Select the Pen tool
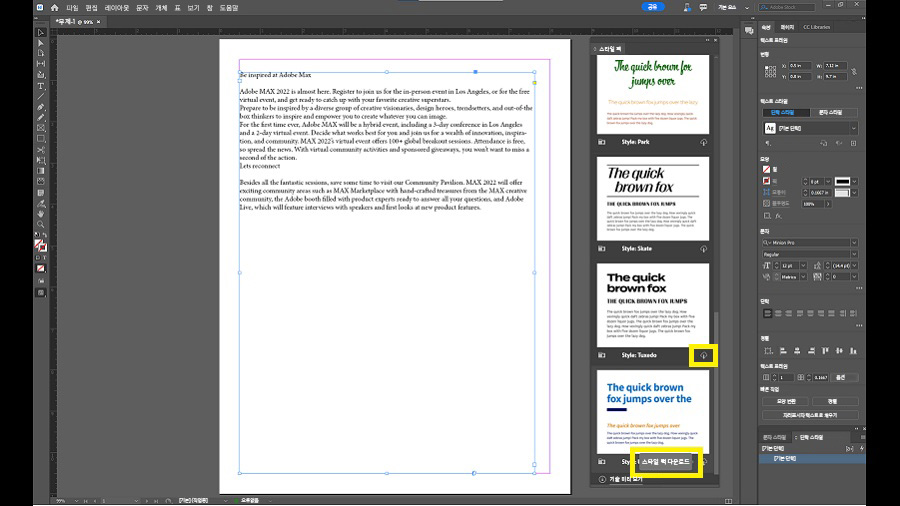The height and width of the screenshot is (506, 900). coord(41,107)
